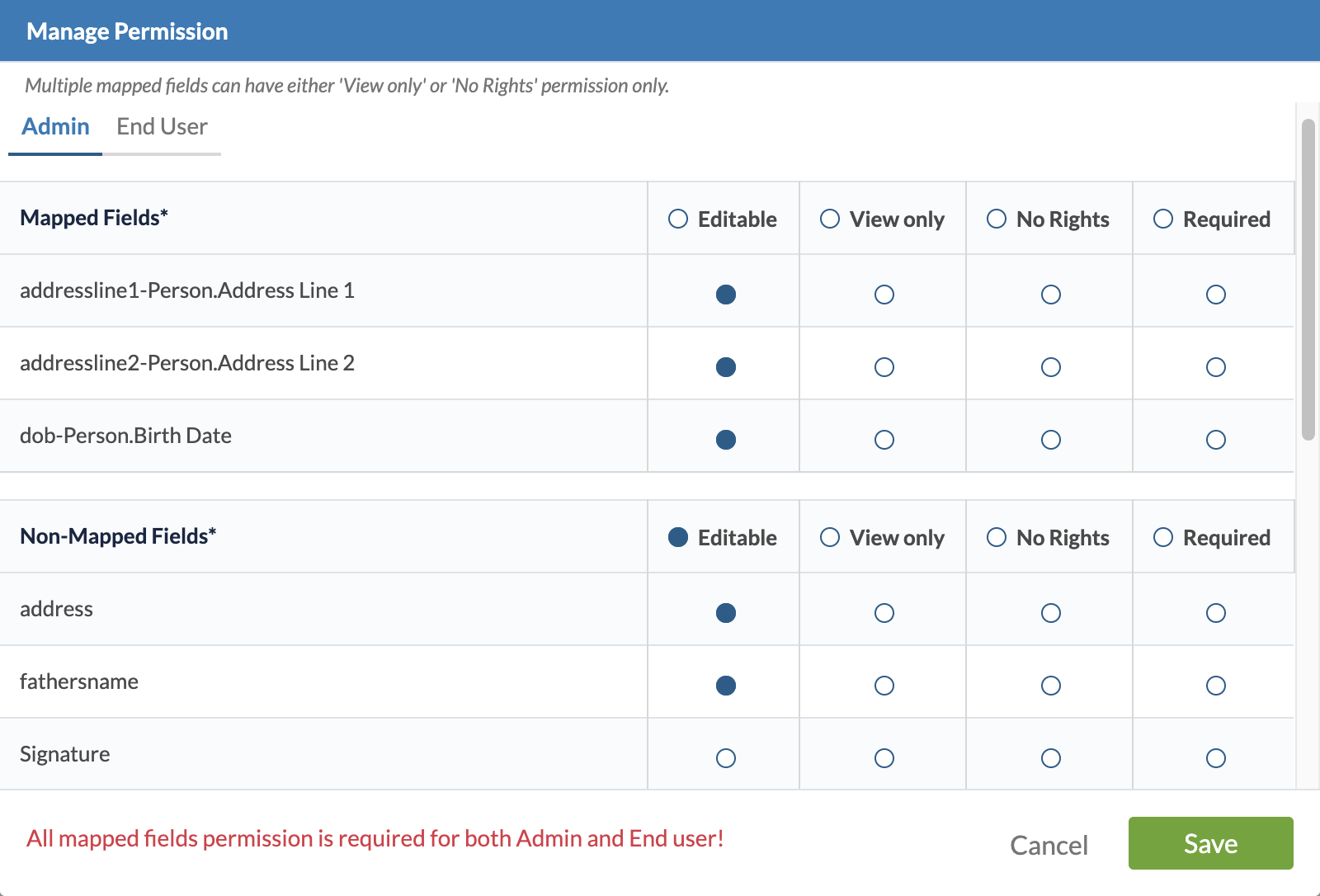1320x896 pixels.
Task: Set addressline2 Address Line 2 to No Rights
Action: click(1051, 367)
